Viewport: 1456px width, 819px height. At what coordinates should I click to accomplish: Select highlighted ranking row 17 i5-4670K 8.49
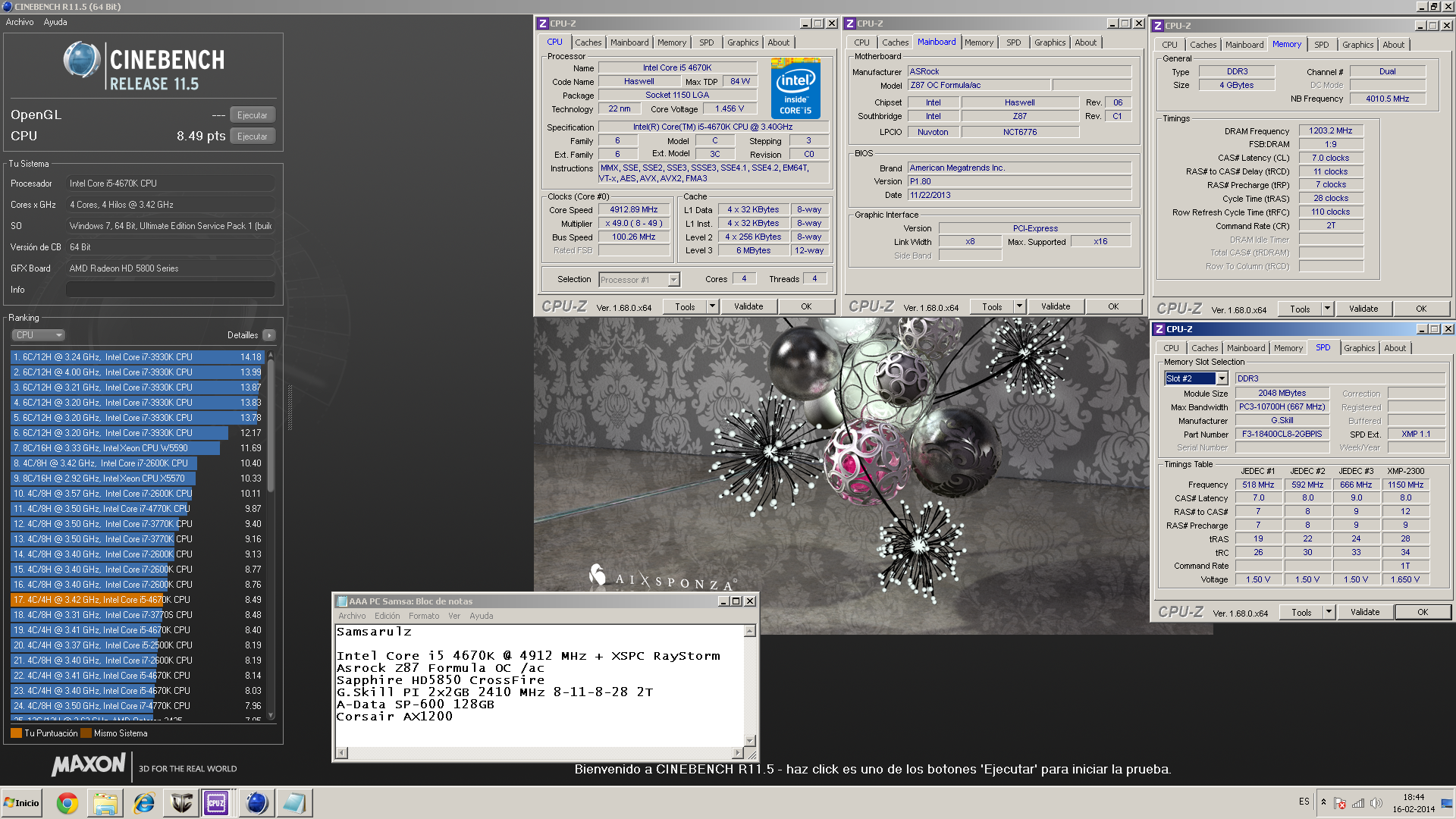[x=136, y=600]
